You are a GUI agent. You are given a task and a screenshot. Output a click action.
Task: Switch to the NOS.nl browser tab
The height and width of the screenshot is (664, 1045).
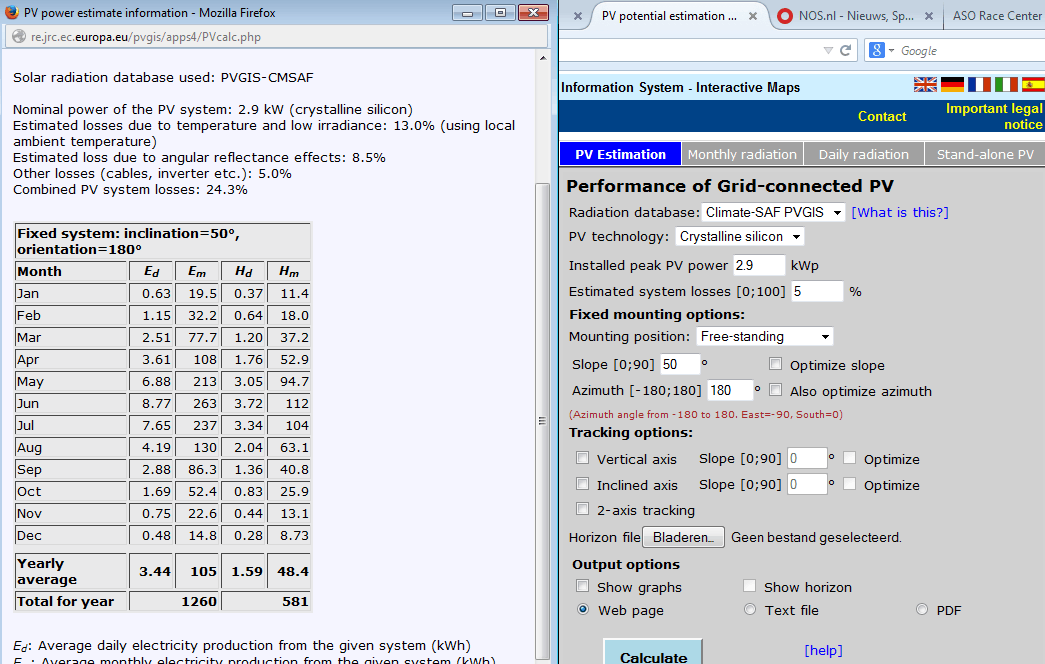tap(856, 16)
